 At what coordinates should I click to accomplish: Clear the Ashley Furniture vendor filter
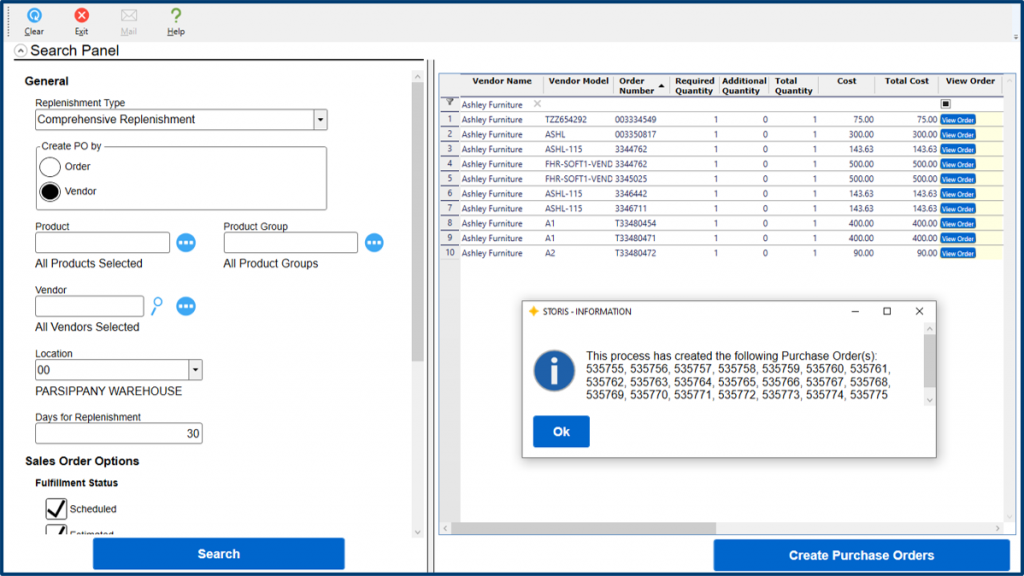537,104
